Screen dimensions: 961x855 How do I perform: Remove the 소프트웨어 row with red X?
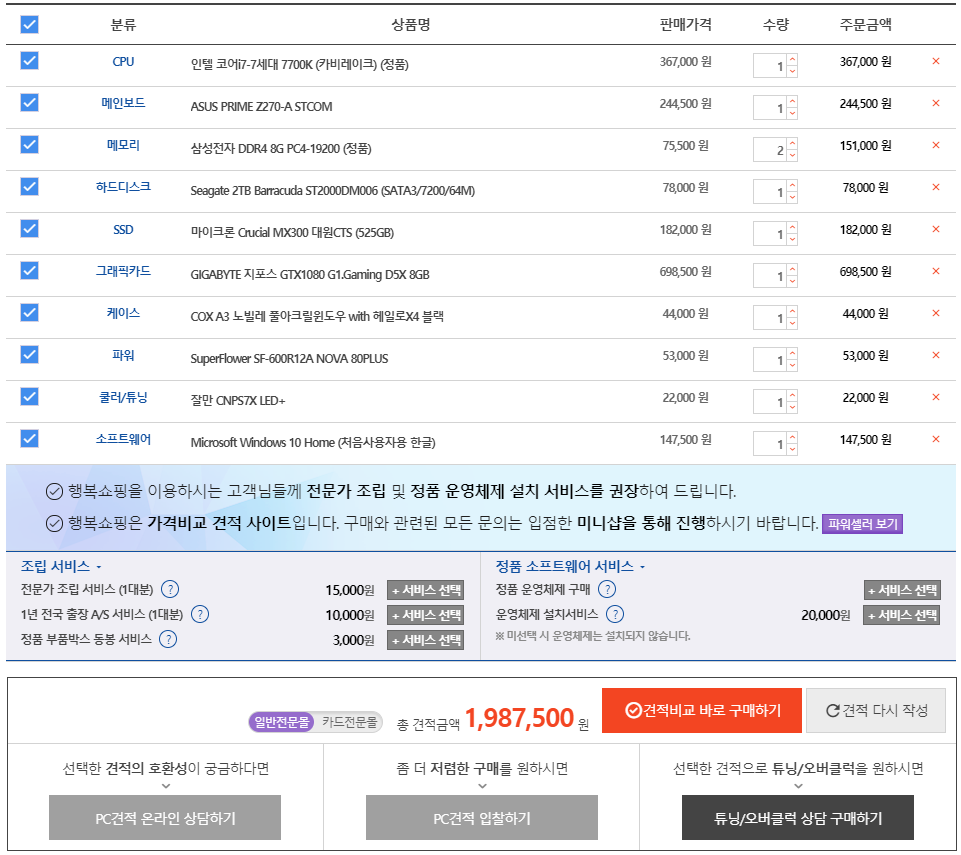pyautogui.click(x=935, y=439)
